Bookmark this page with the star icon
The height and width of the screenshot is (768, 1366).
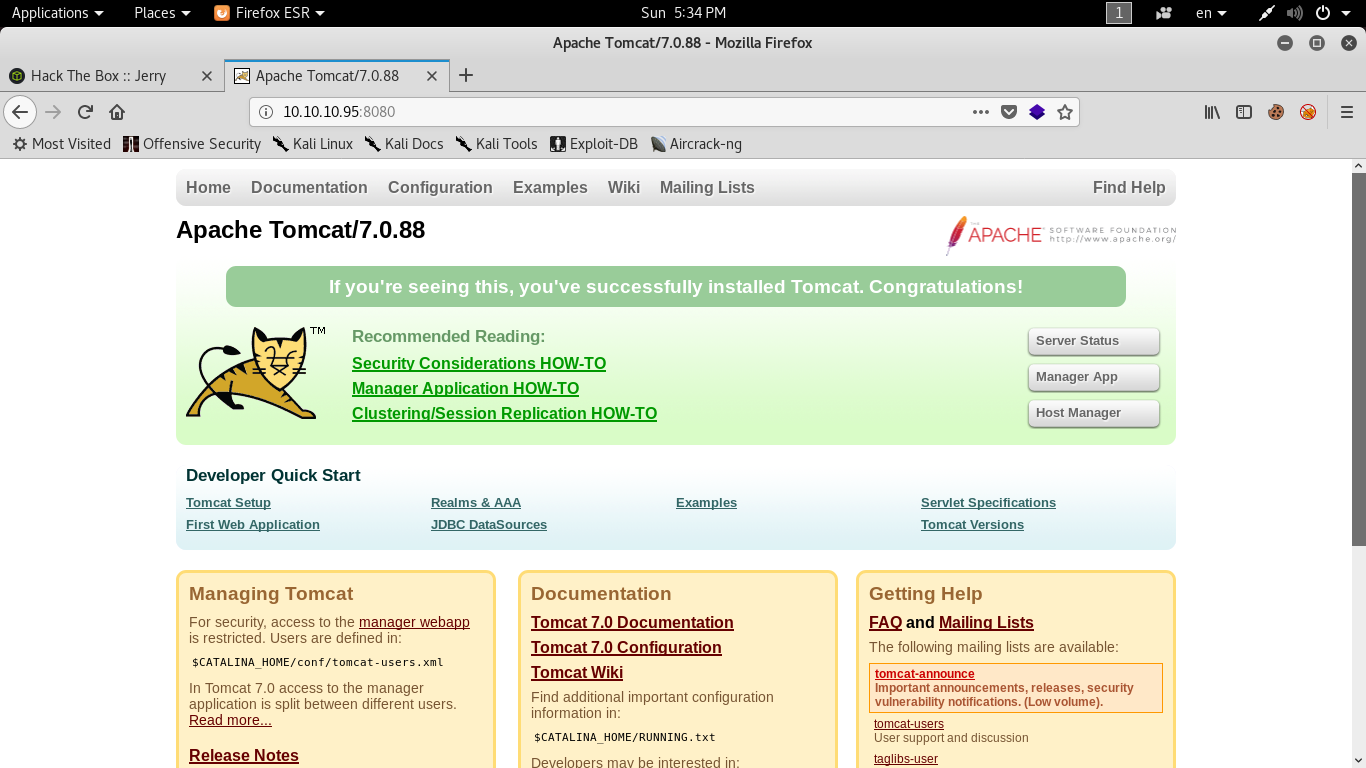coord(1065,112)
